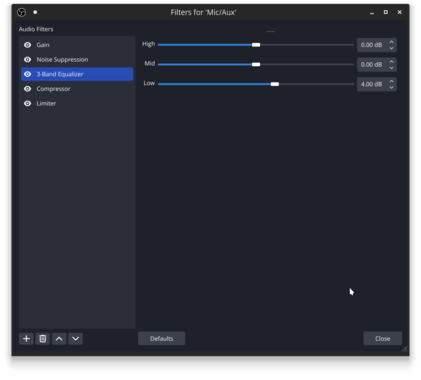
Task: Add a new audio filter with plus icon
Action: coord(26,339)
